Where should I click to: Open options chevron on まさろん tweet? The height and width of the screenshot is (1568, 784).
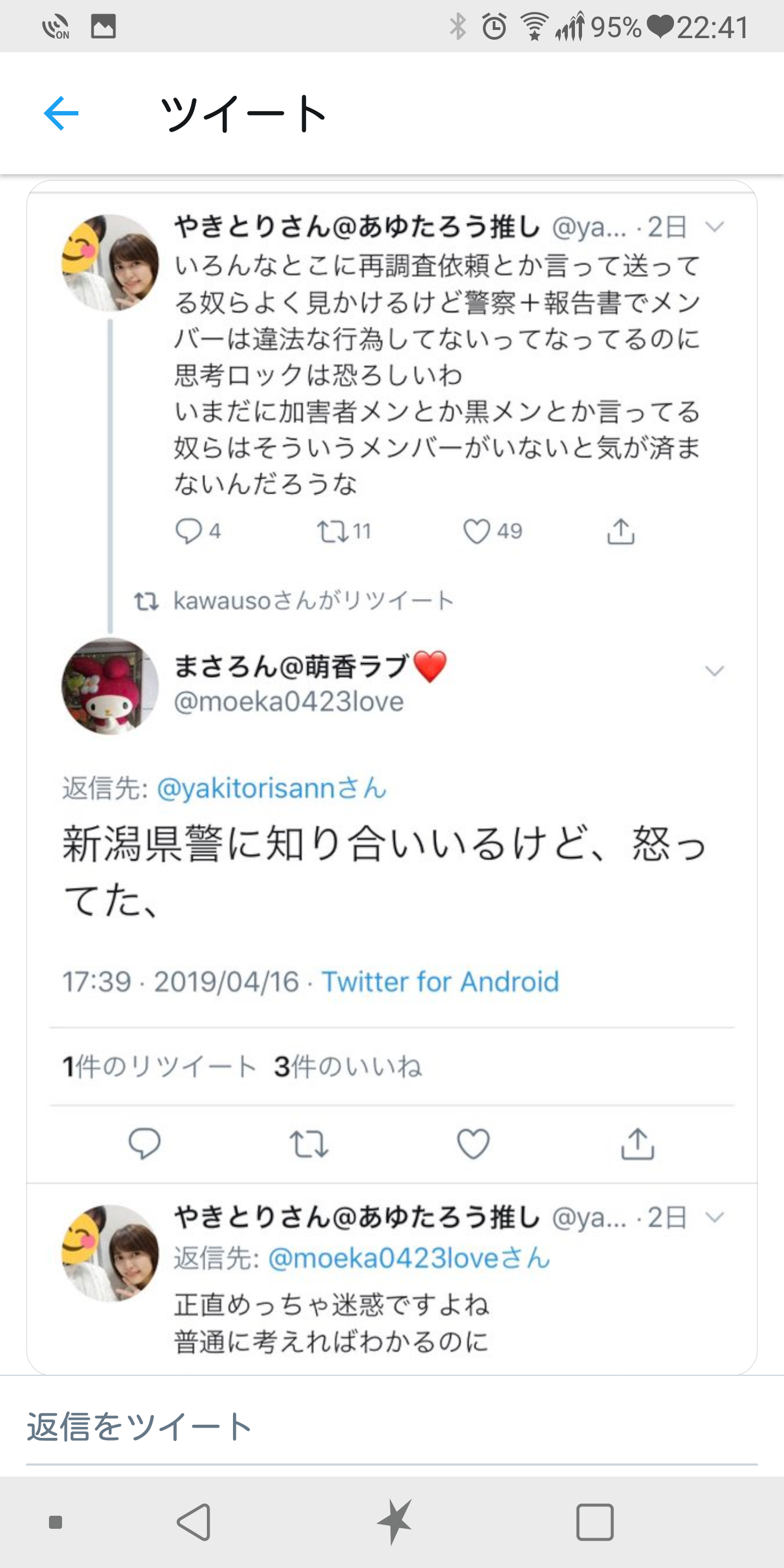click(x=714, y=671)
